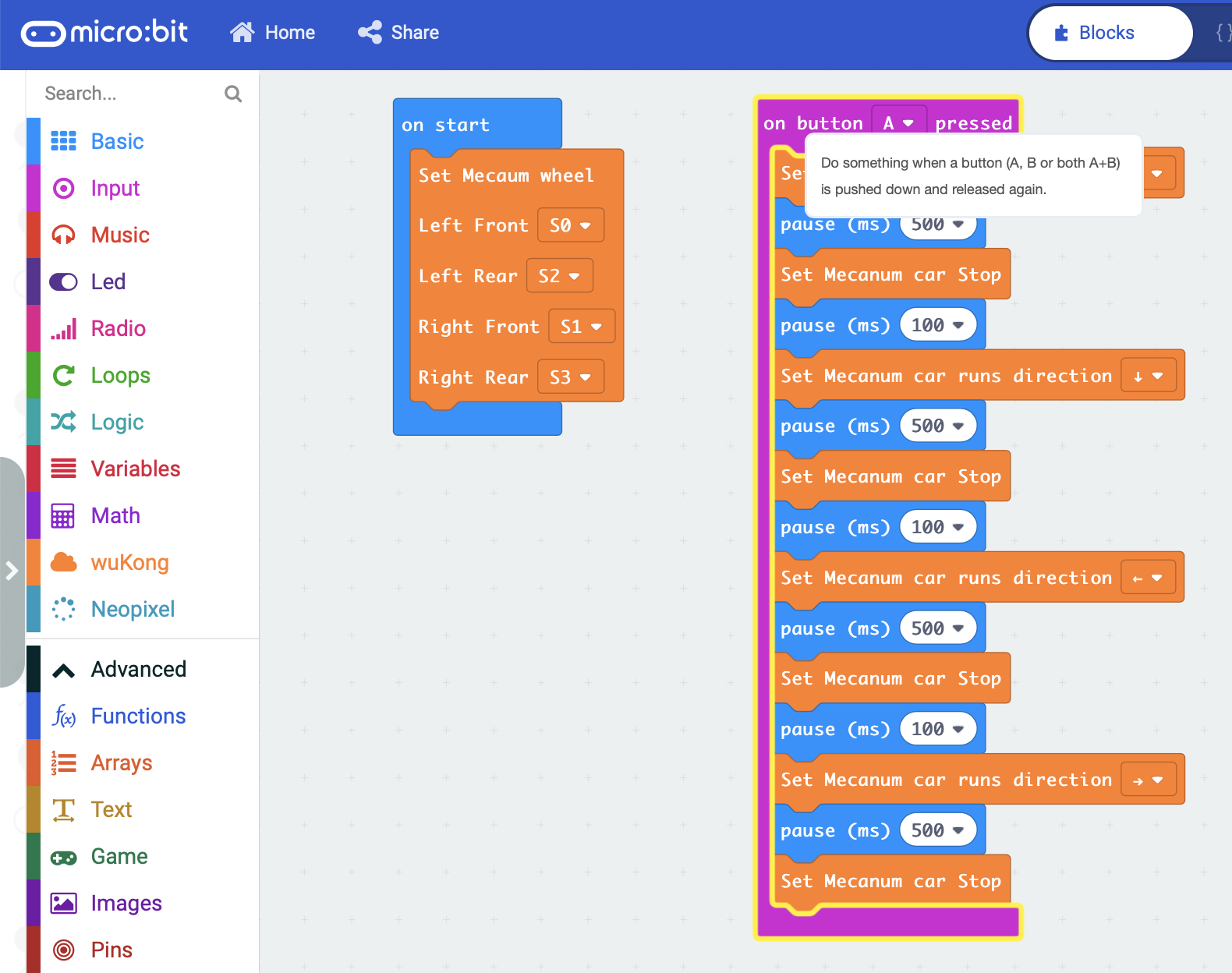Open the Music category headphone icon

(63, 235)
